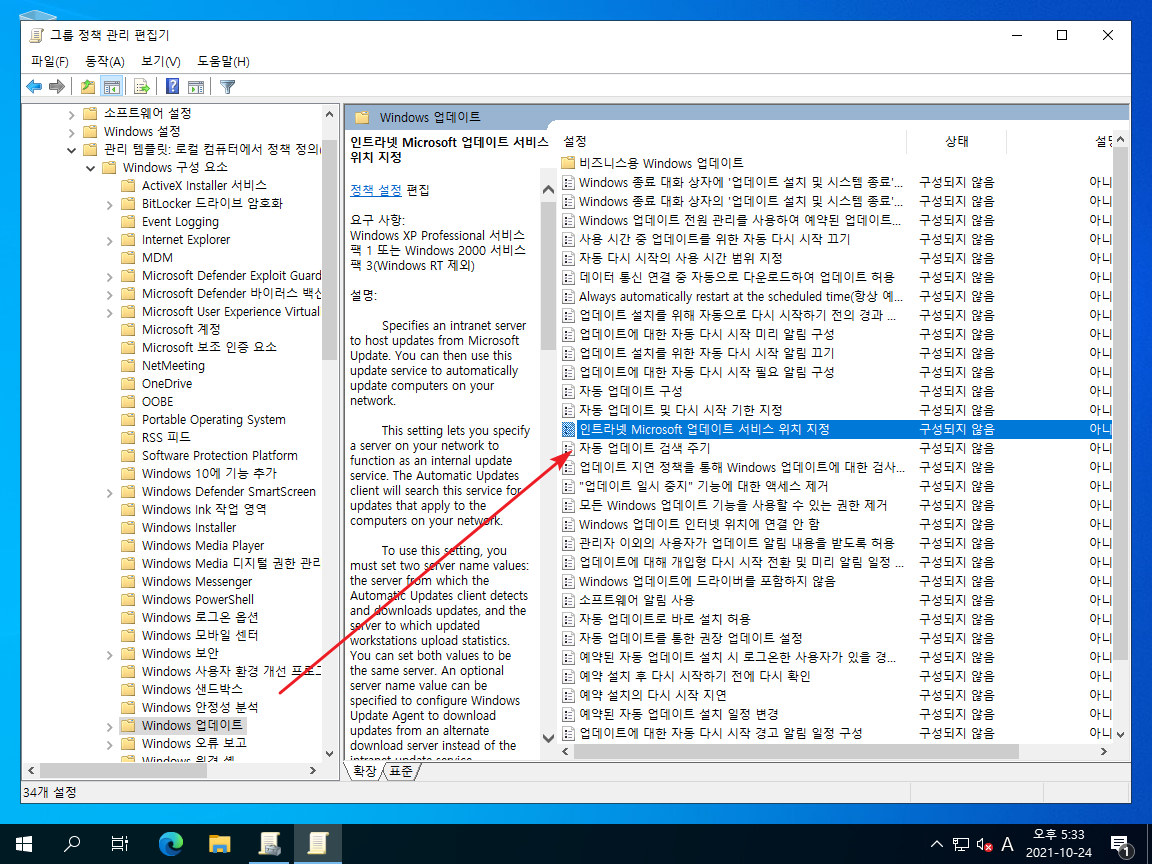Click the Forward arrow toolbar icon
Image resolution: width=1152 pixels, height=864 pixels.
tap(57, 87)
